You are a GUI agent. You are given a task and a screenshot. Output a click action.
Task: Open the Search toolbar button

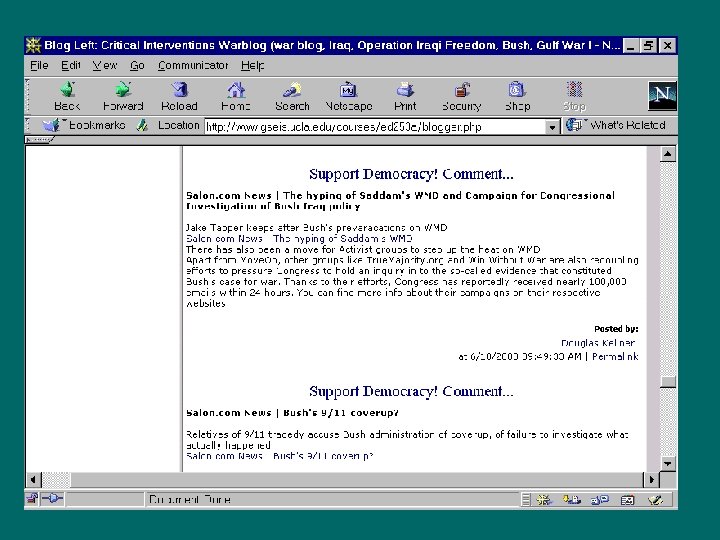coord(292,96)
